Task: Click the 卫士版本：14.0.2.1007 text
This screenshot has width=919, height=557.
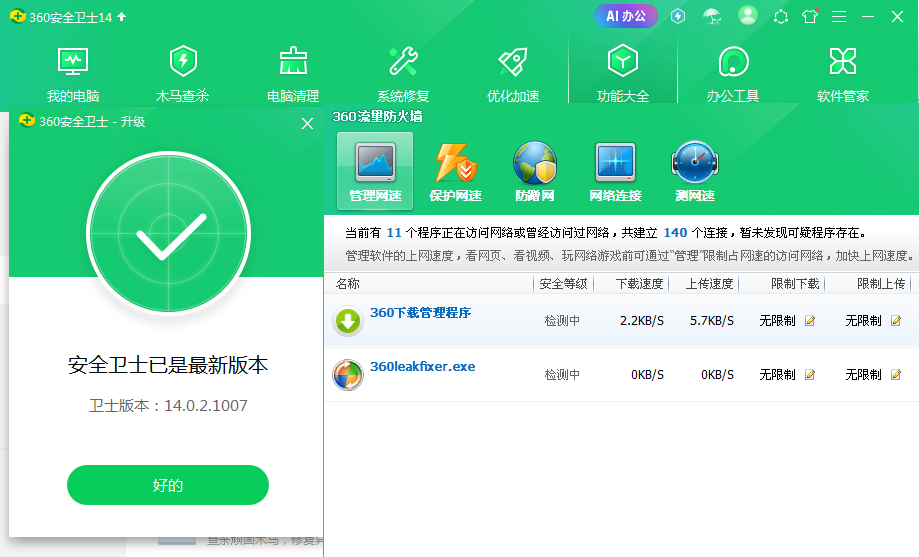Action: tap(168, 406)
